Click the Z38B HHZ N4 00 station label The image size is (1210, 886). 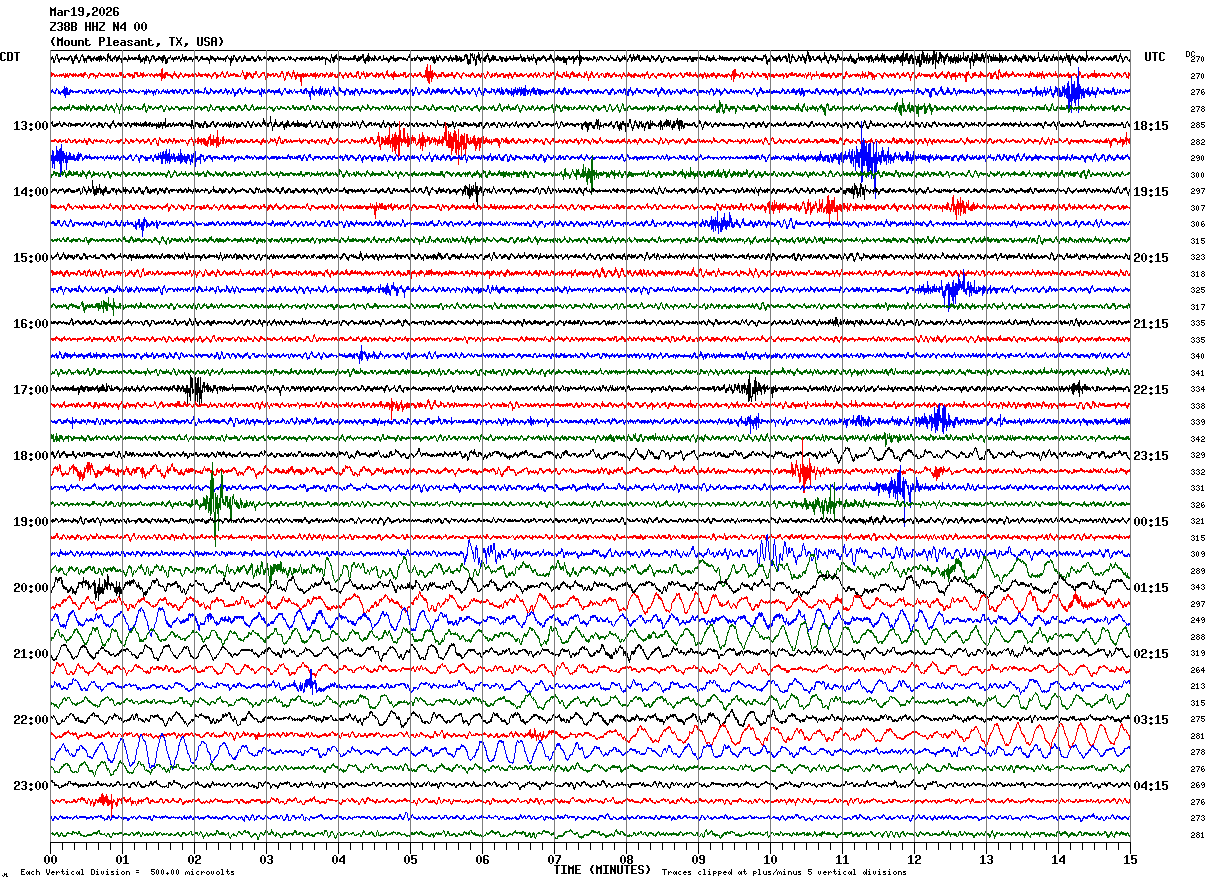(x=98, y=27)
